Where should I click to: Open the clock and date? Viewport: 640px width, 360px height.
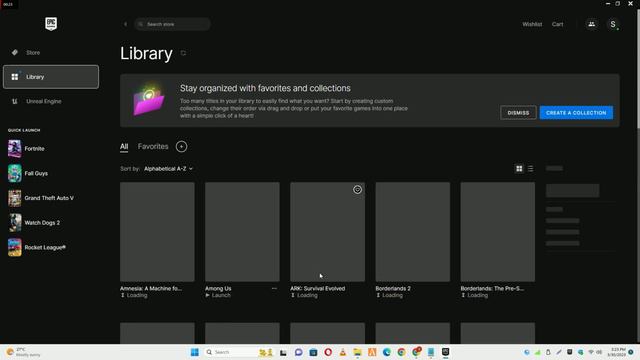coord(616,352)
